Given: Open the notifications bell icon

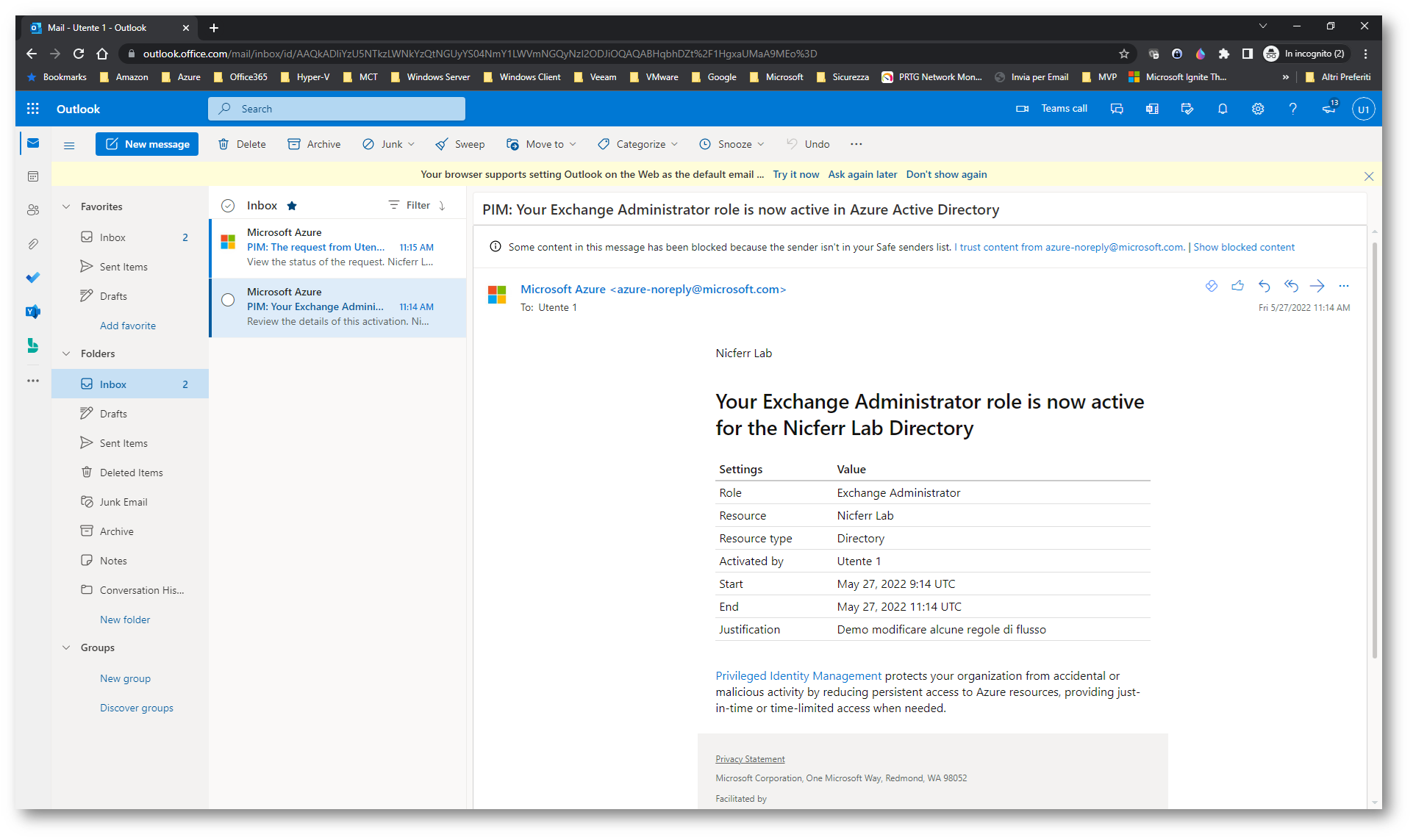Looking at the screenshot, I should 1223,109.
